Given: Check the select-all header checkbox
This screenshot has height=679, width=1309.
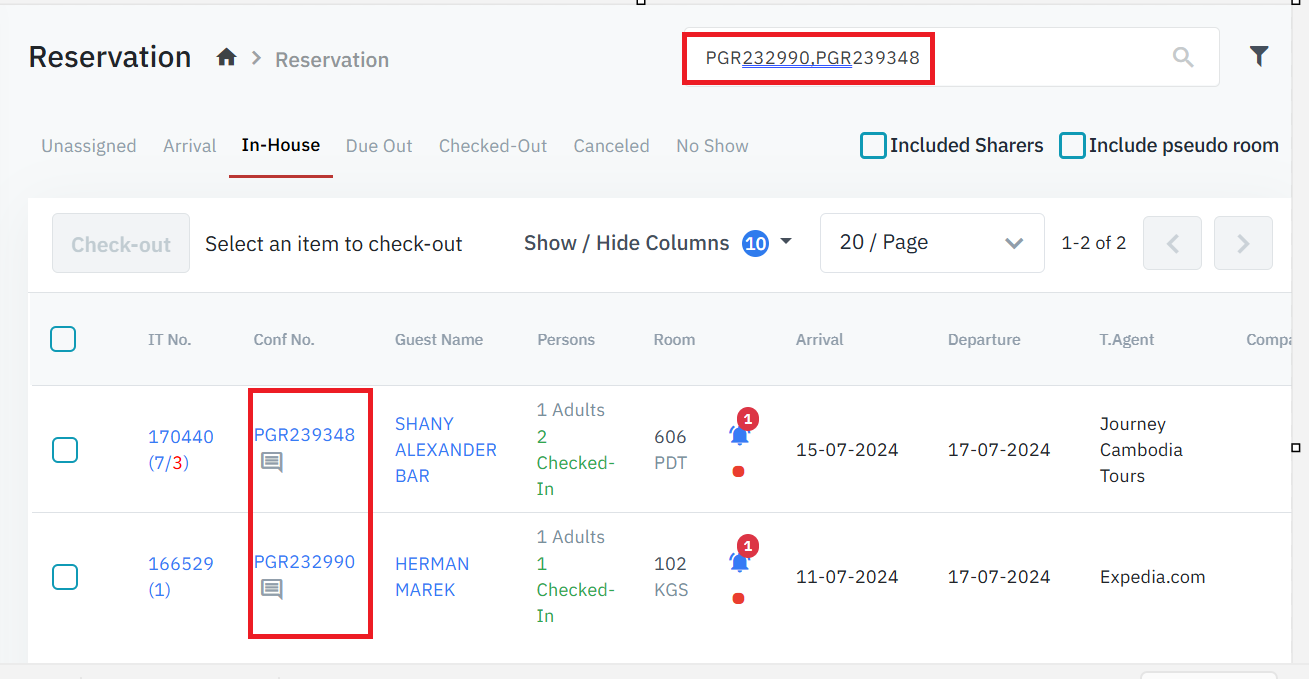Looking at the screenshot, I should tap(63, 340).
